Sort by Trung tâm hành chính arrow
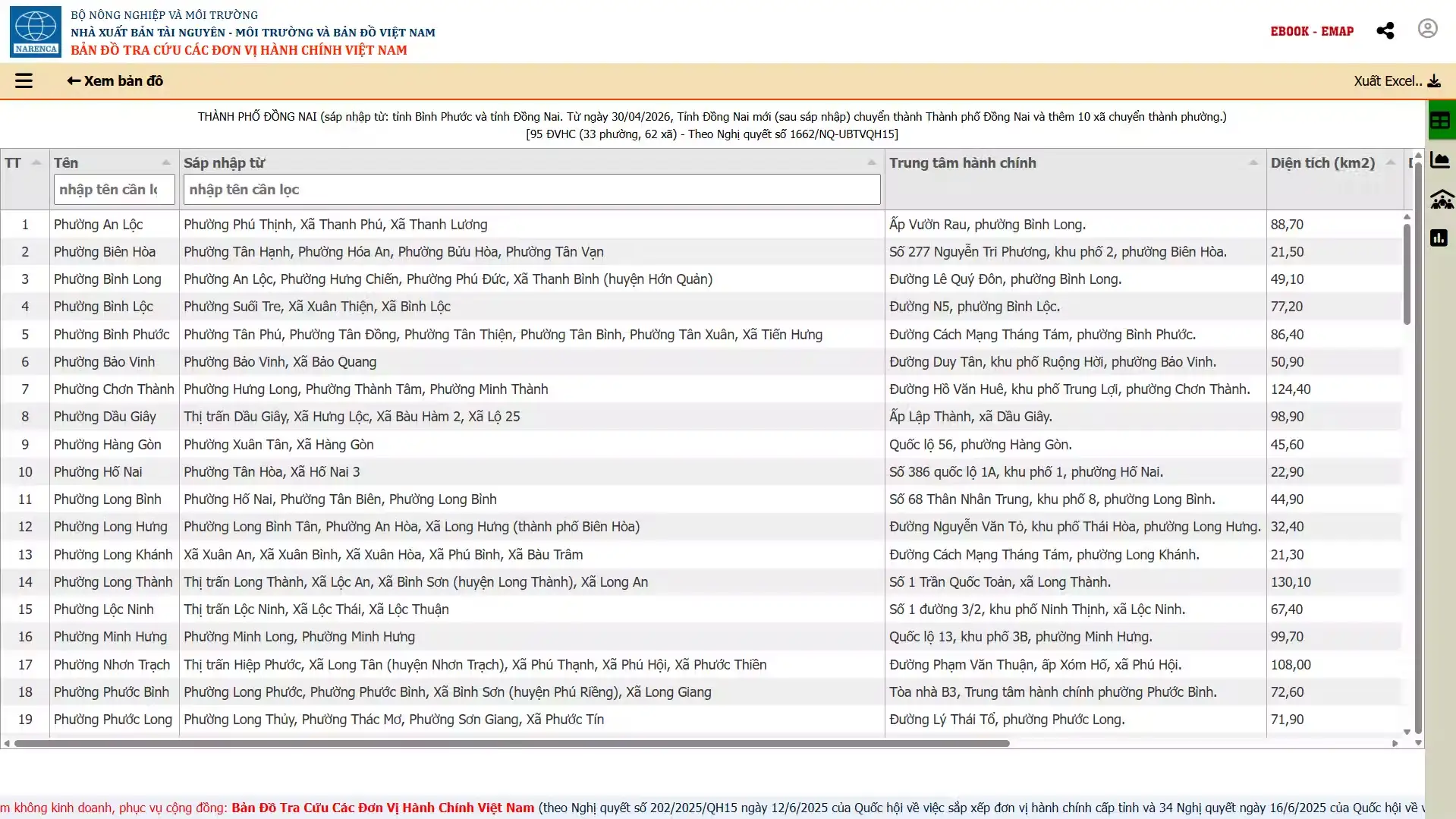 click(1253, 162)
